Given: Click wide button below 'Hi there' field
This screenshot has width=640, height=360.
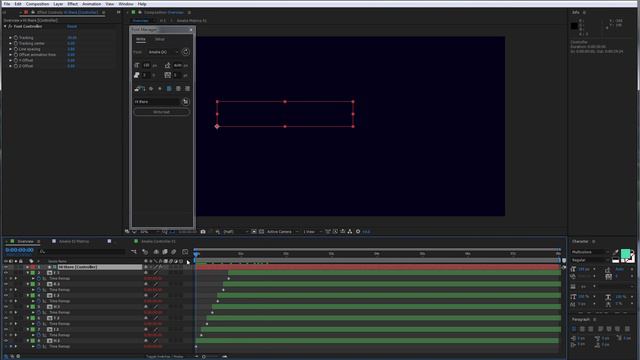Looking at the screenshot, I should [x=162, y=112].
